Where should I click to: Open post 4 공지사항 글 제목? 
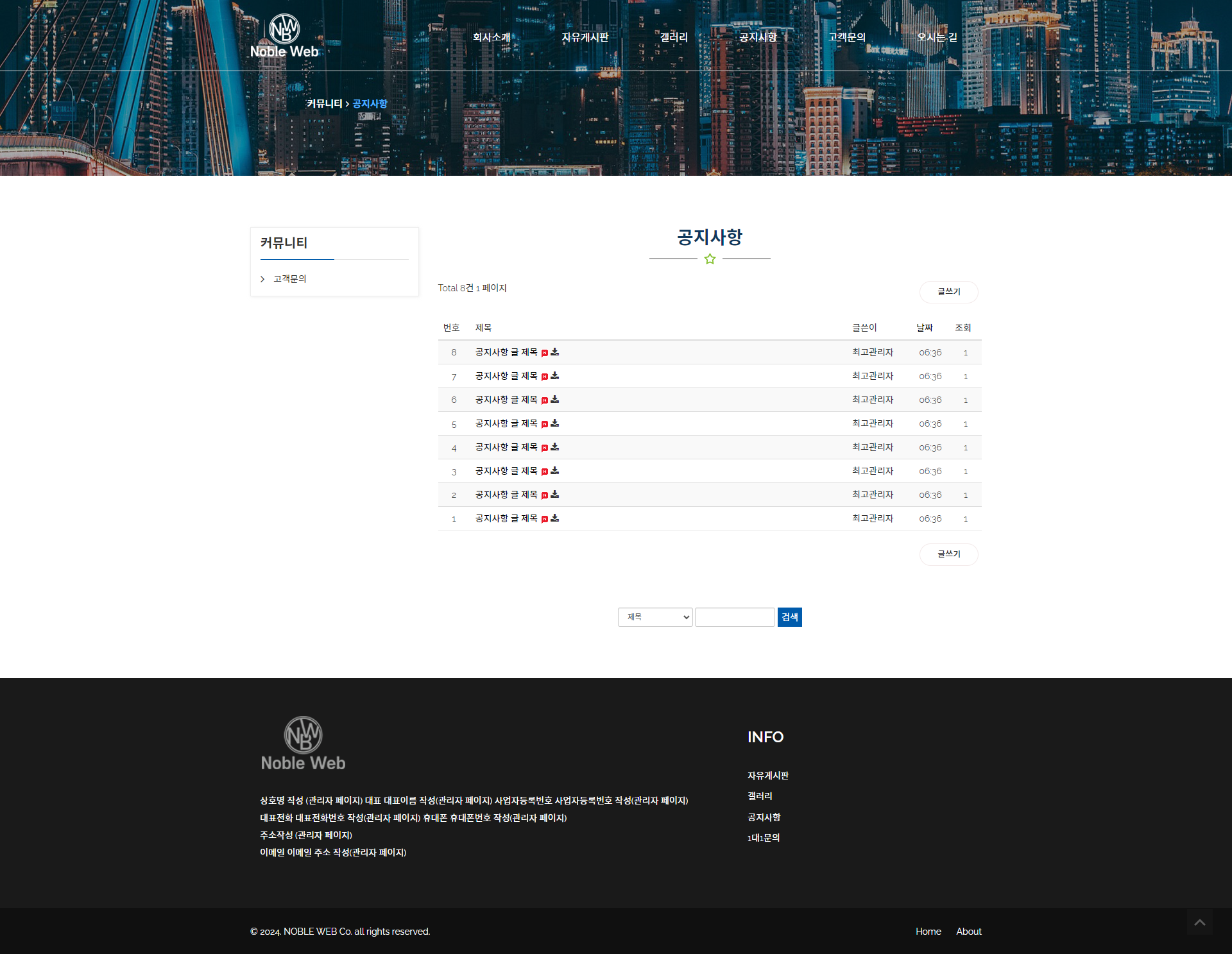pyautogui.click(x=506, y=447)
